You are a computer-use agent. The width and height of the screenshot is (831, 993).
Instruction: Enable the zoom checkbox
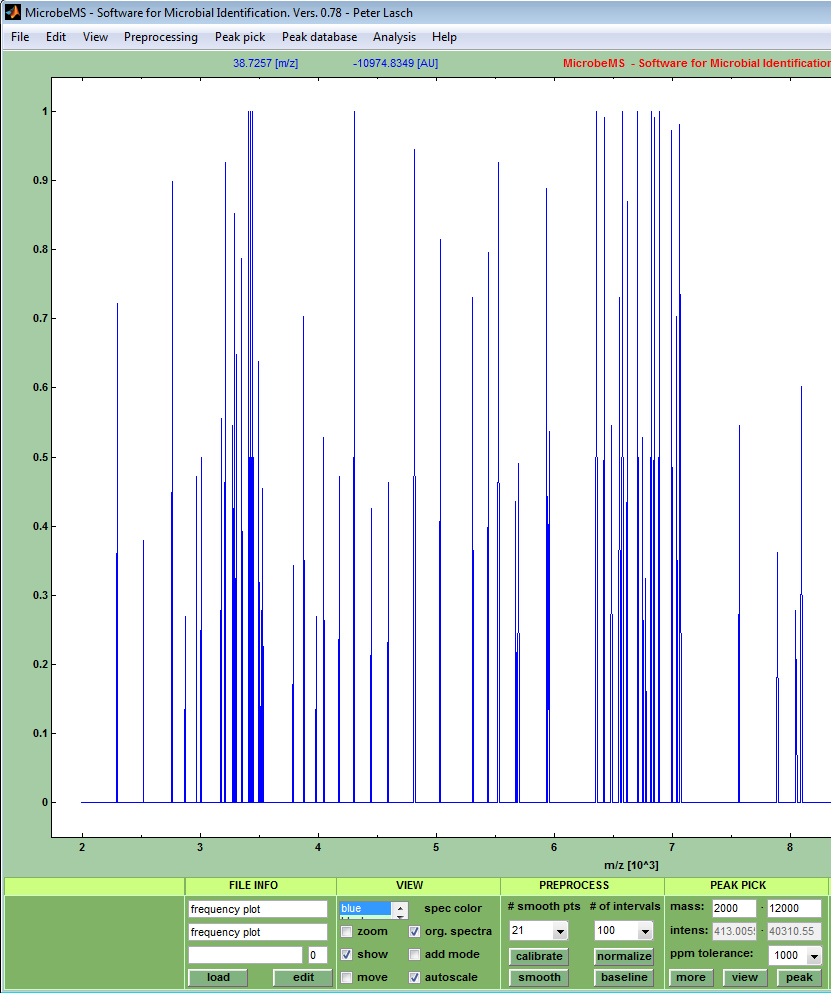(x=347, y=932)
